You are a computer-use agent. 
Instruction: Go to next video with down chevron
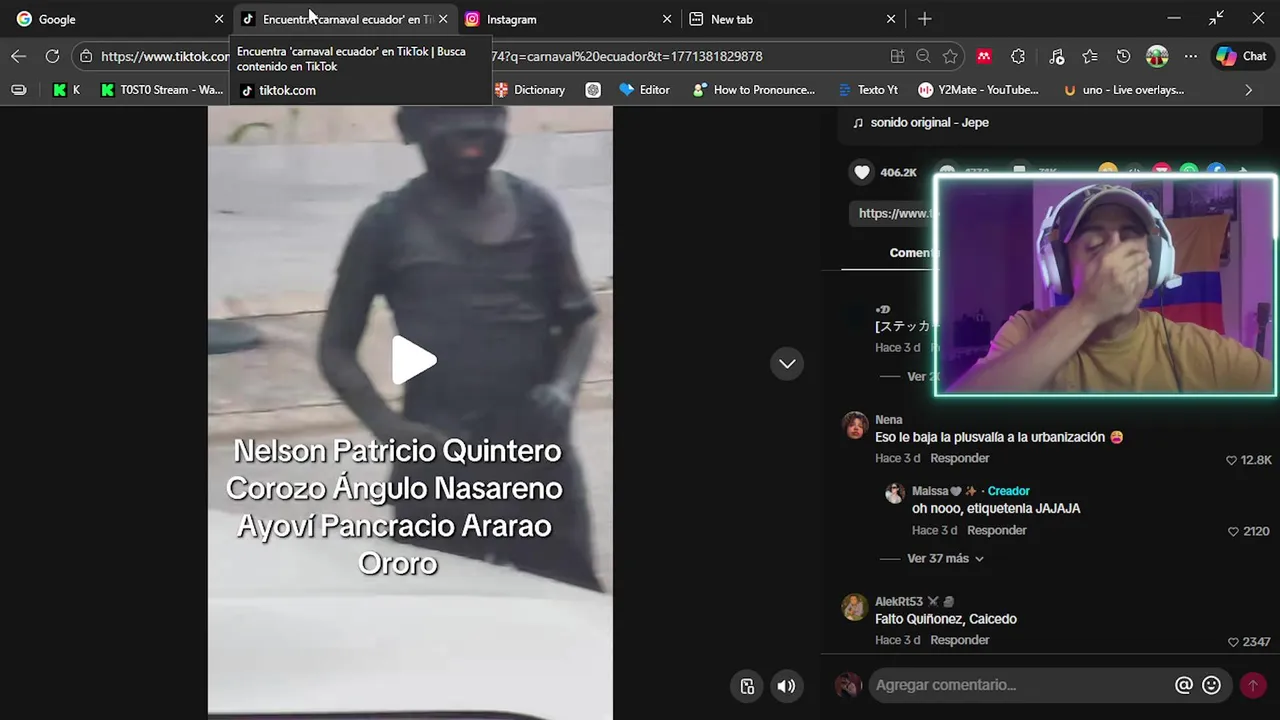787,363
